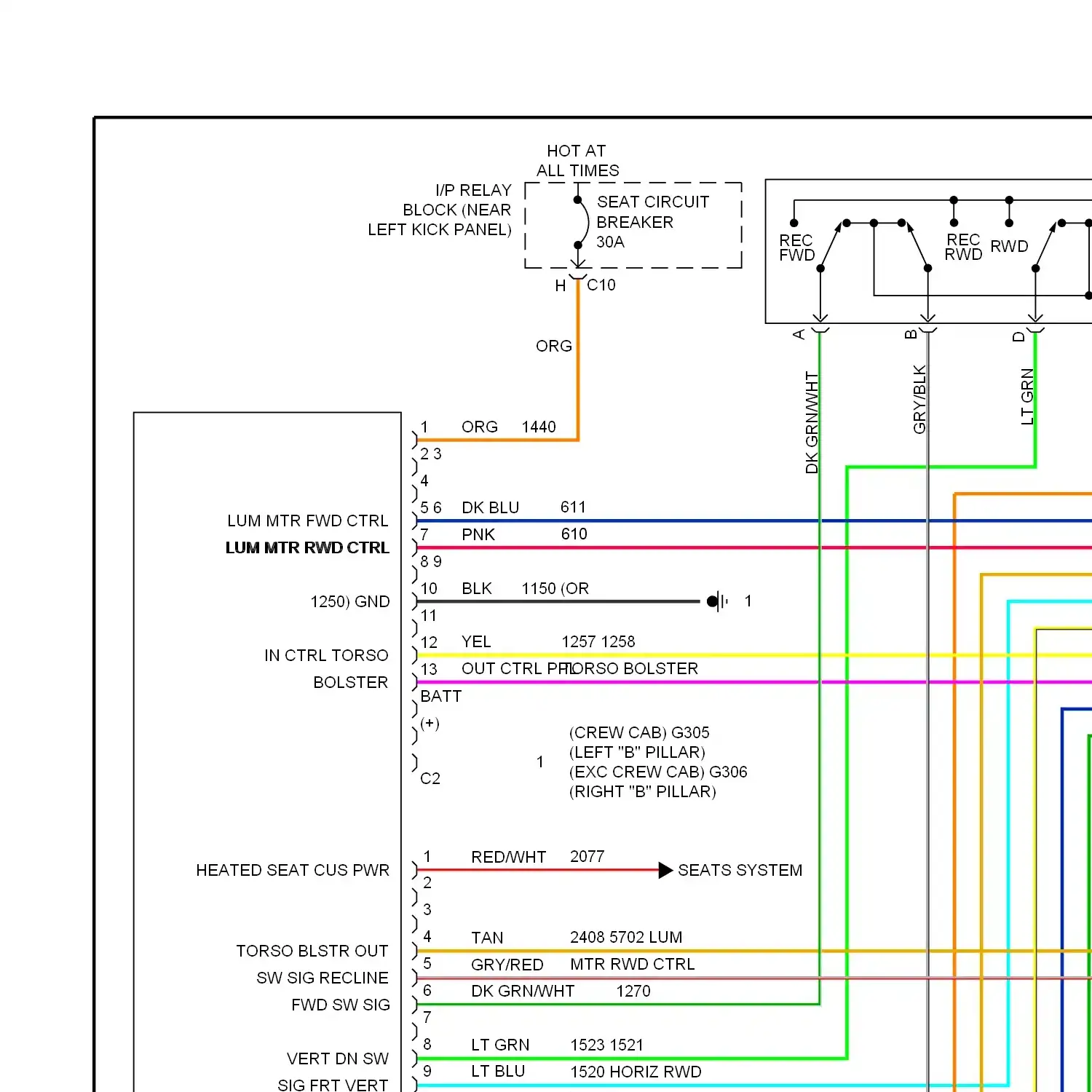The height and width of the screenshot is (1092, 1092).
Task: Click the circuit breaker symbol in the dashed box
Action: [581, 223]
